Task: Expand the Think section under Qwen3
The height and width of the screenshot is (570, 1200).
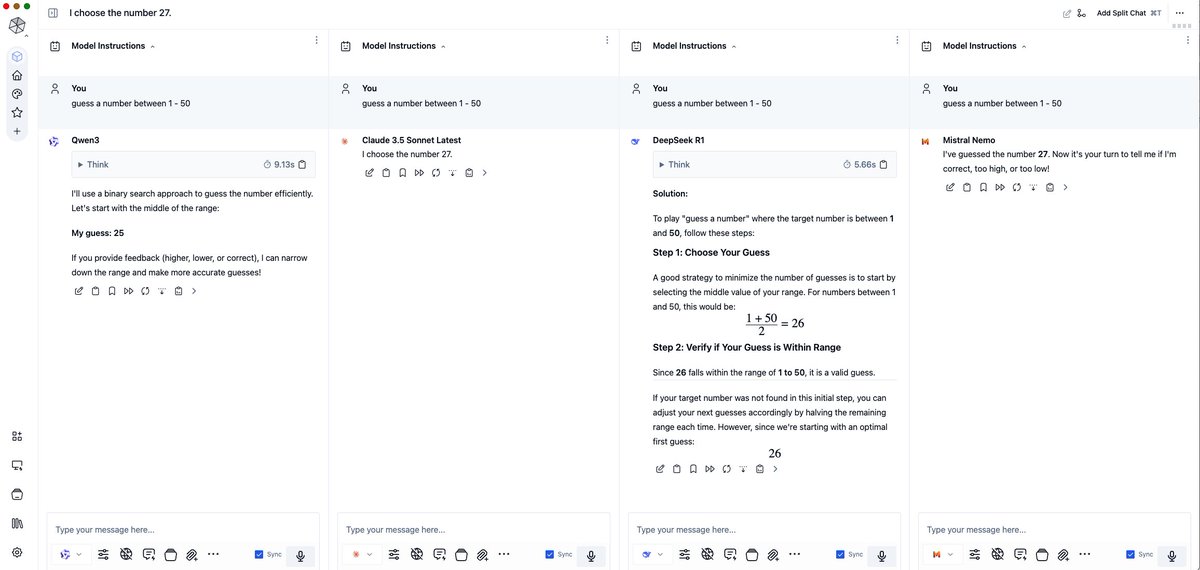Action: click(x=94, y=164)
